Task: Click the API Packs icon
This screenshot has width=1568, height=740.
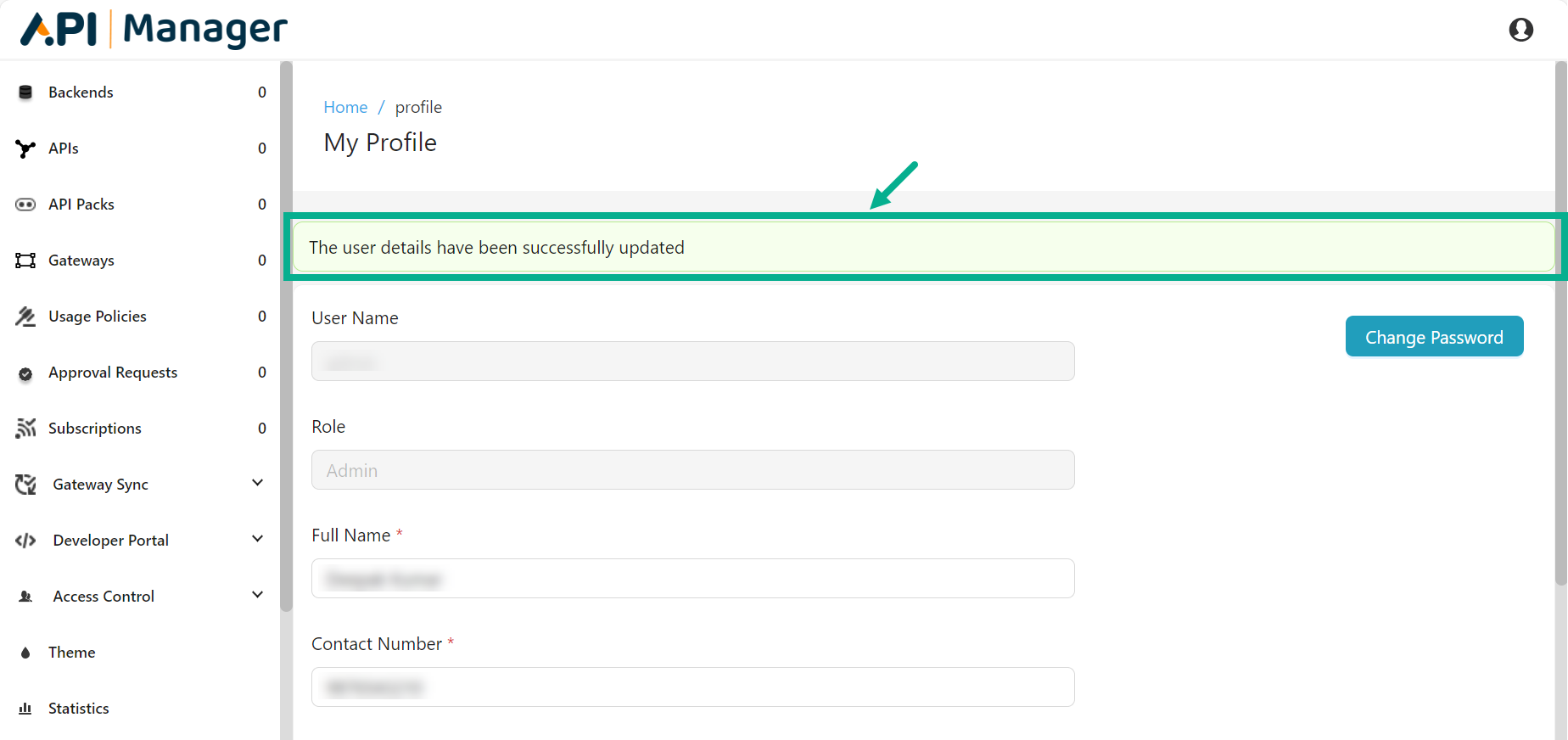Action: [25, 205]
